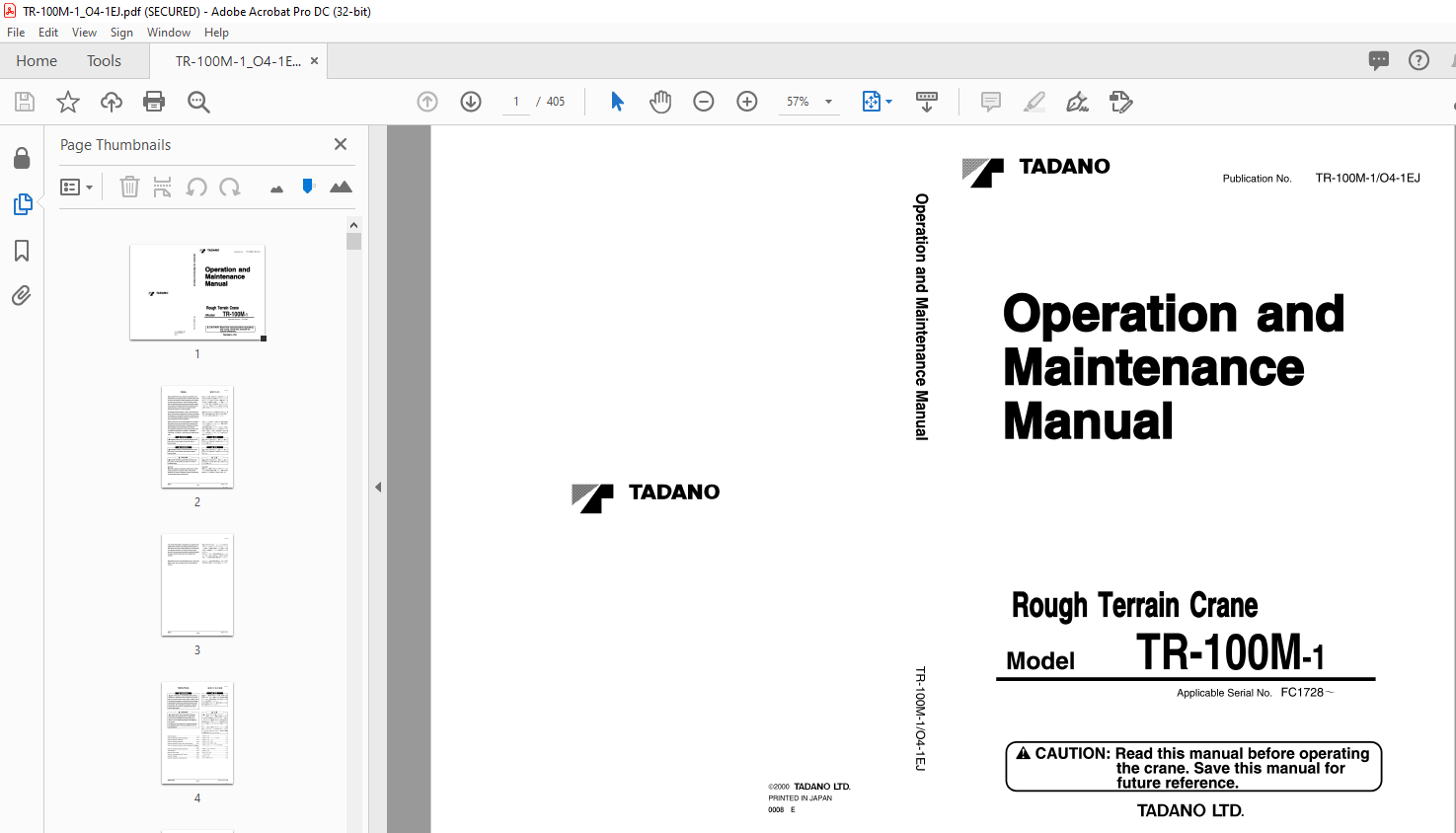The image size is (1456, 833).
Task: Click the upload to cloud icon
Action: pyautogui.click(x=112, y=102)
